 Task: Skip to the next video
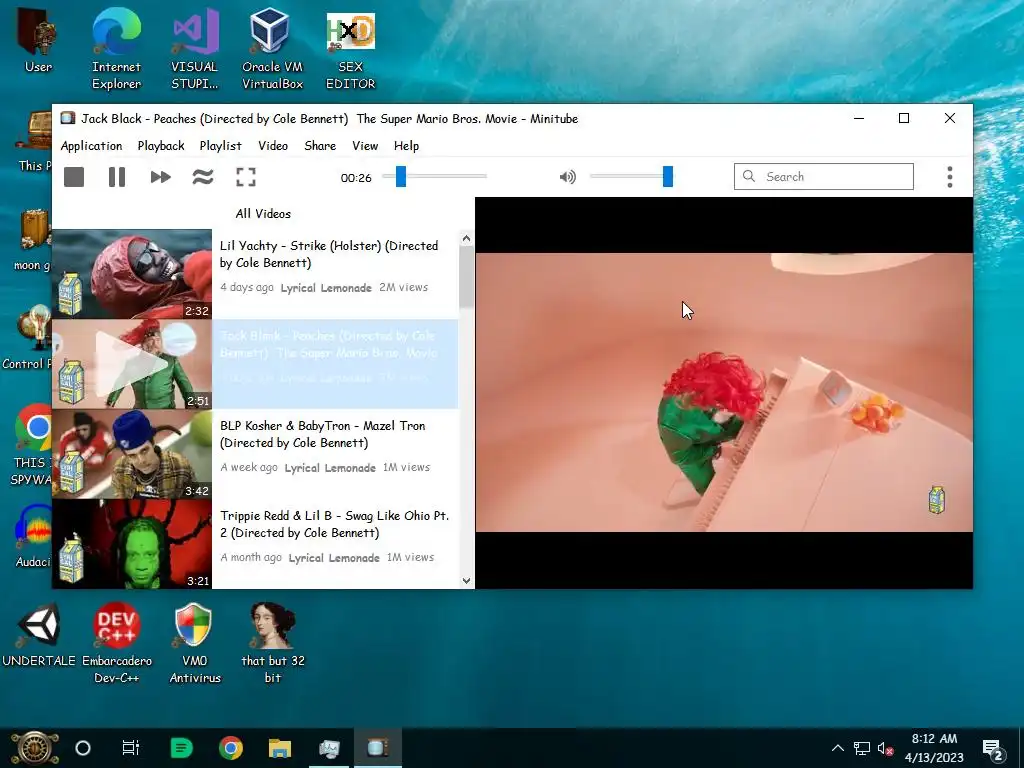pyautogui.click(x=160, y=177)
